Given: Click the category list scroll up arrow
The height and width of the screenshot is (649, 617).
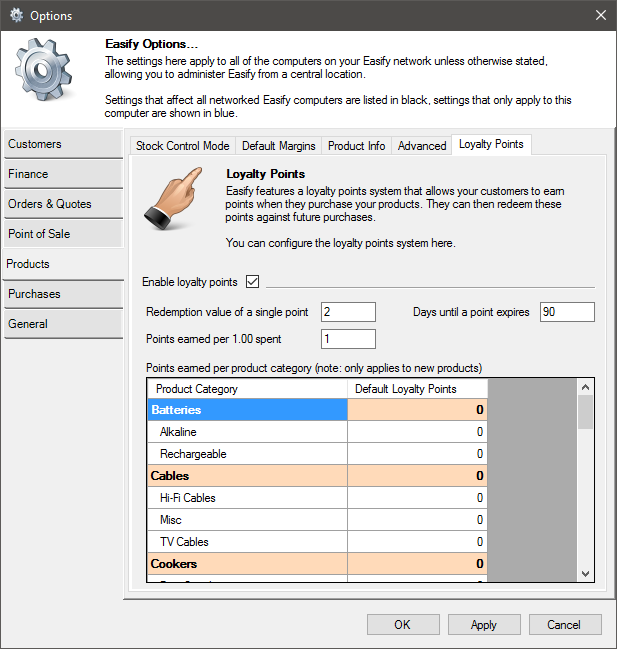Looking at the screenshot, I should point(585,387).
